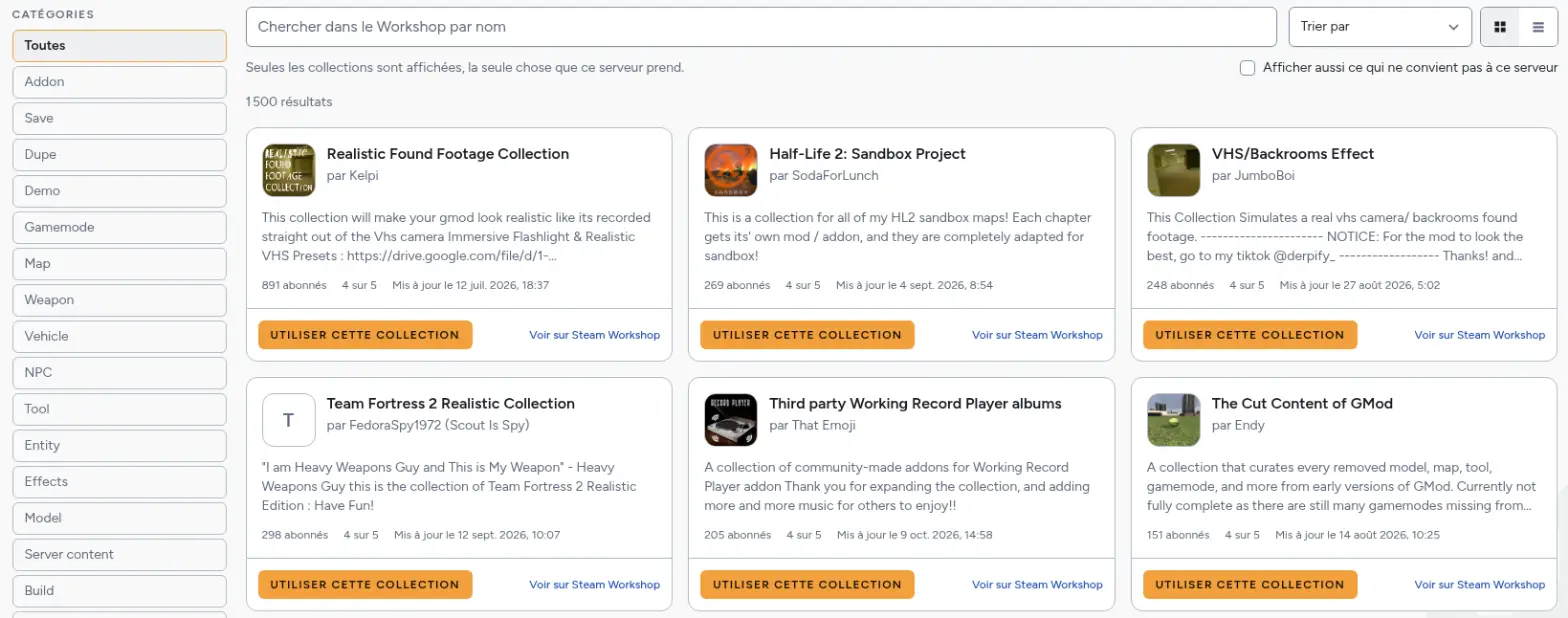The height and width of the screenshot is (618, 1568).
Task: Filter by Addon category
Action: click(x=120, y=82)
